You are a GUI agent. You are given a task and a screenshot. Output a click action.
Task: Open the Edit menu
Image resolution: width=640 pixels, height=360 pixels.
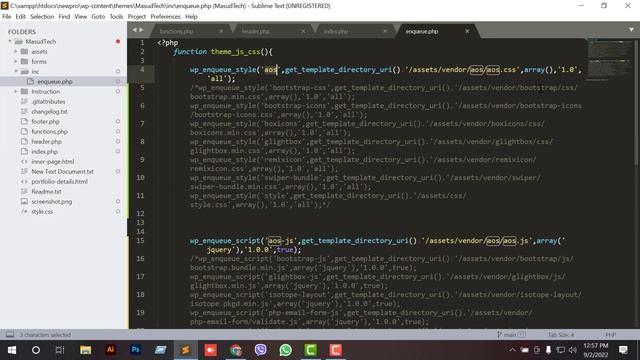click(x=20, y=17)
